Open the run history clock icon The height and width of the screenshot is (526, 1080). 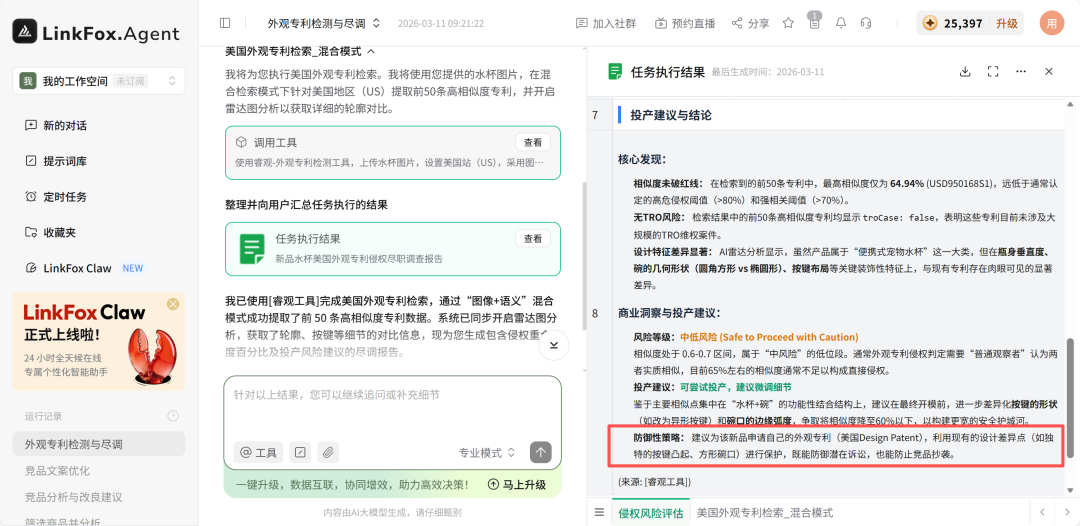173,416
